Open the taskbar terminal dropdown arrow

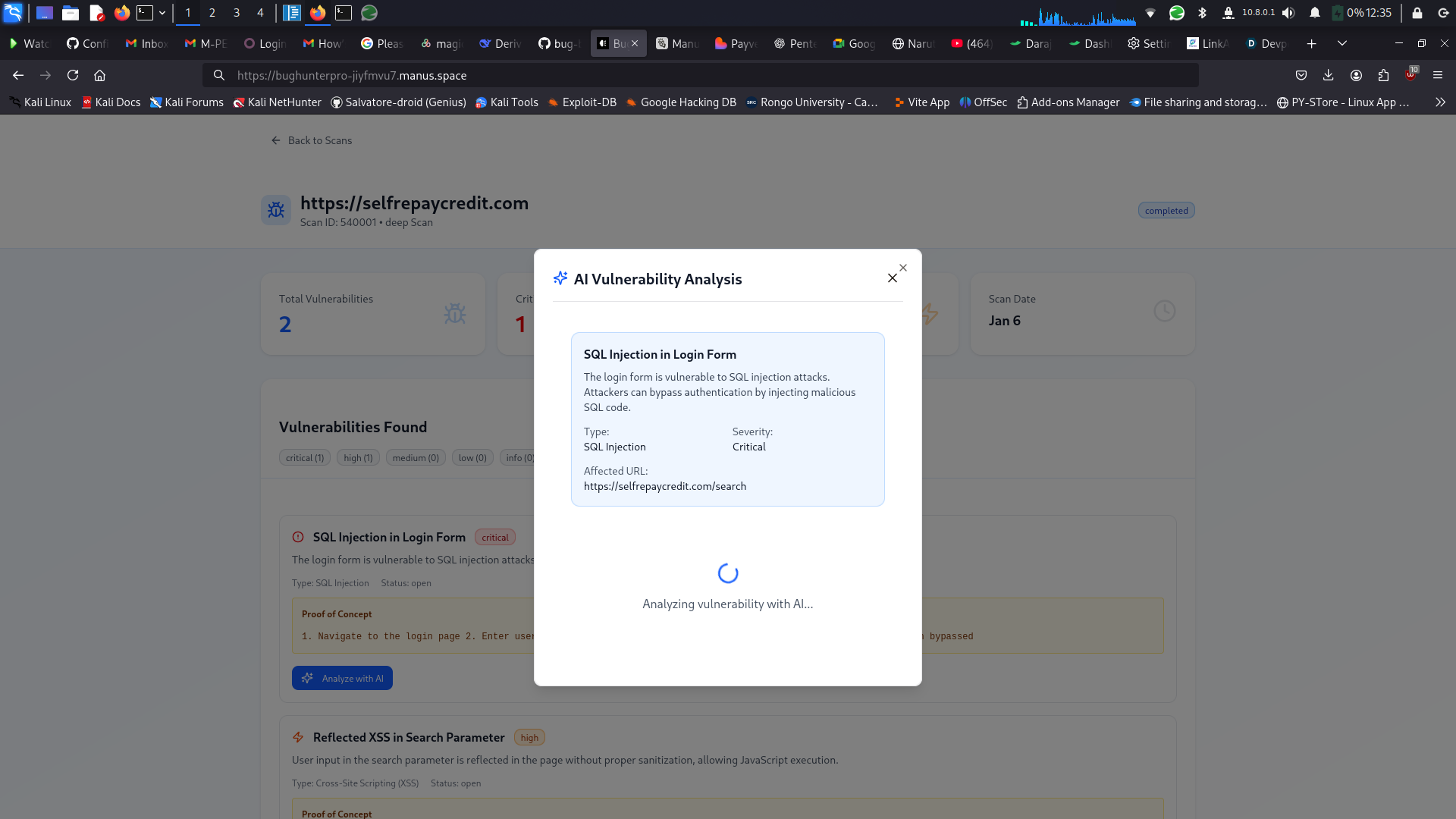point(162,13)
